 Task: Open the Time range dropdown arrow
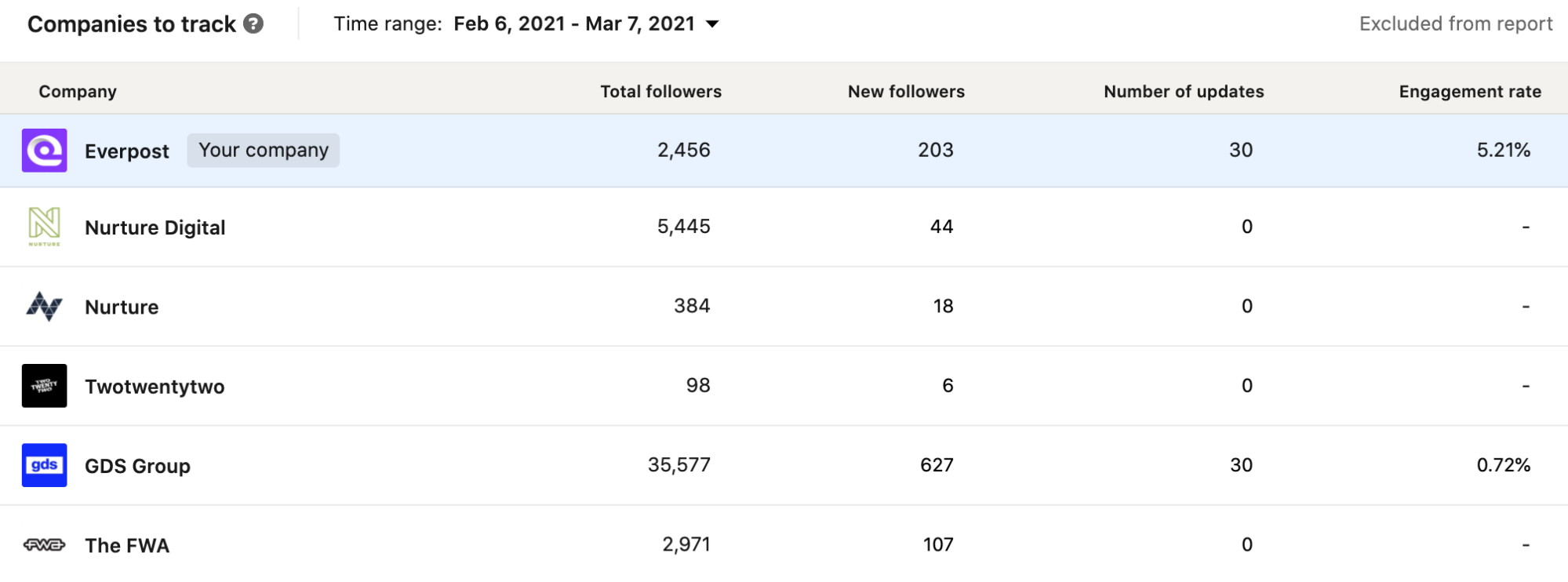pyautogui.click(x=712, y=24)
